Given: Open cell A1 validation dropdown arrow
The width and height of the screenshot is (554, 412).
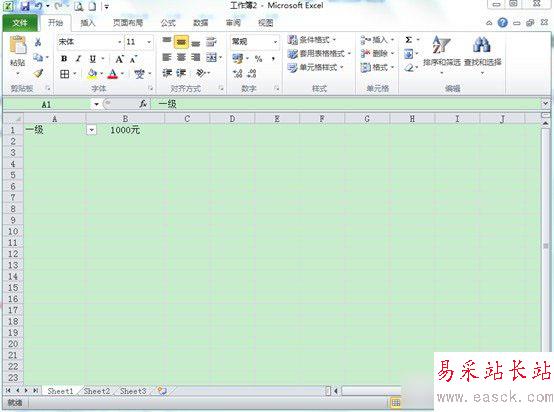Looking at the screenshot, I should (x=91, y=130).
